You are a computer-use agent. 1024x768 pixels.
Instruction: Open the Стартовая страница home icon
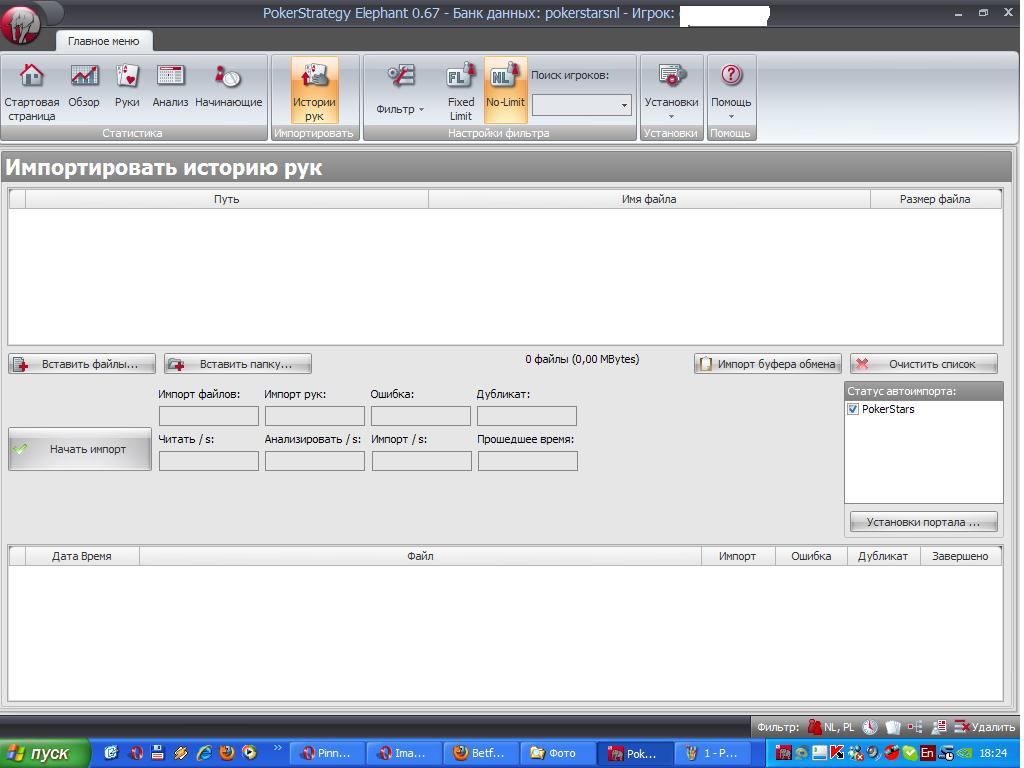click(x=31, y=92)
